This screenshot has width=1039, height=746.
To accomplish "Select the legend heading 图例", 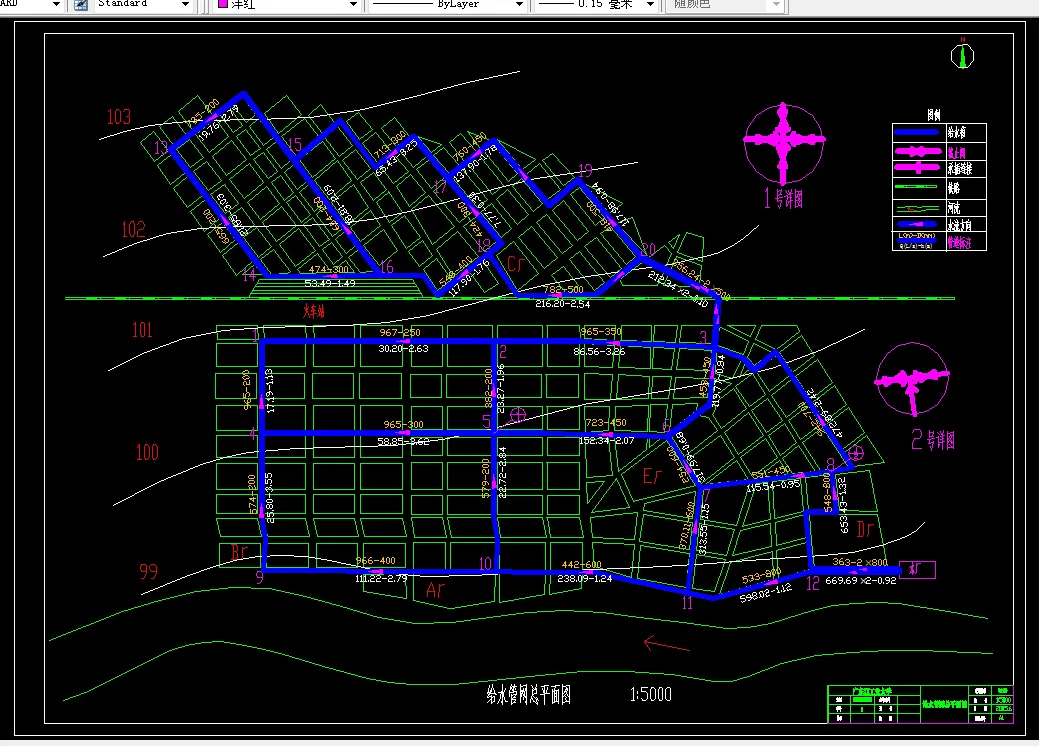I will point(934,115).
